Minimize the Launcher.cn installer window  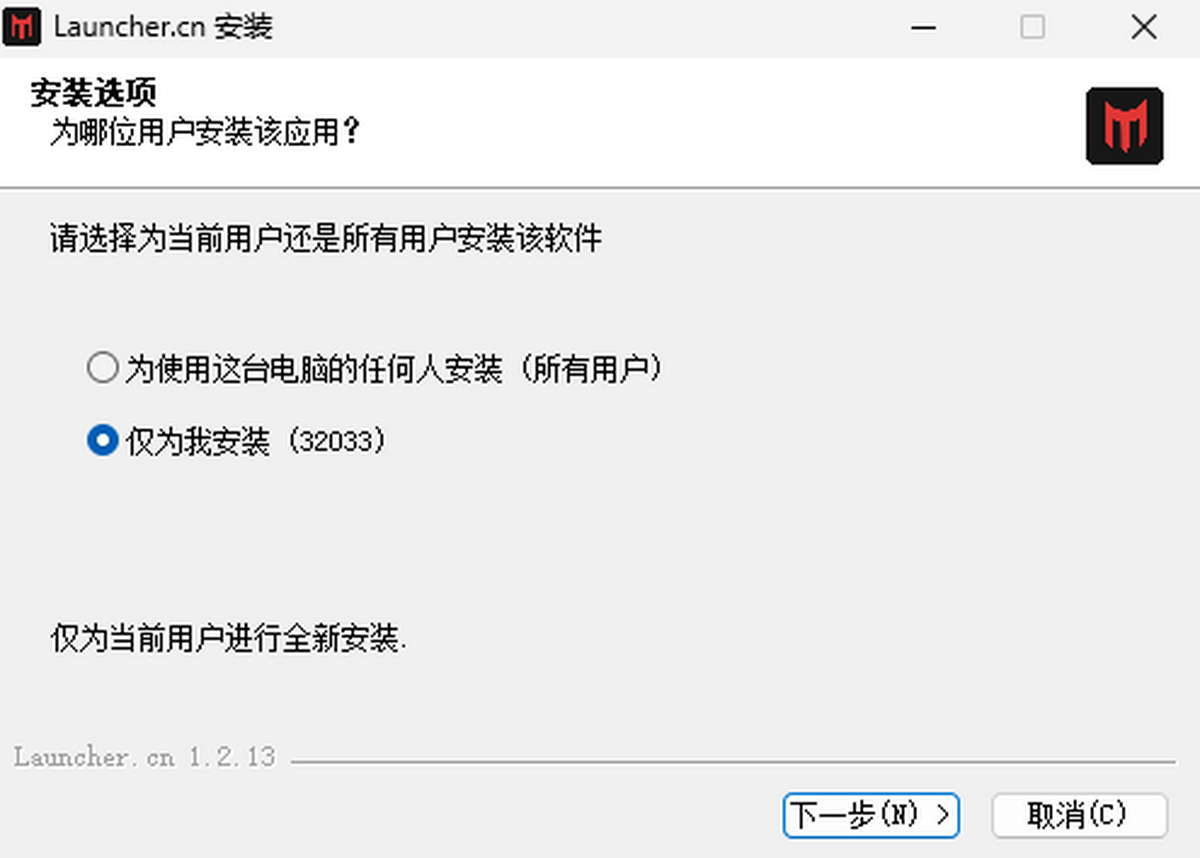tap(923, 27)
